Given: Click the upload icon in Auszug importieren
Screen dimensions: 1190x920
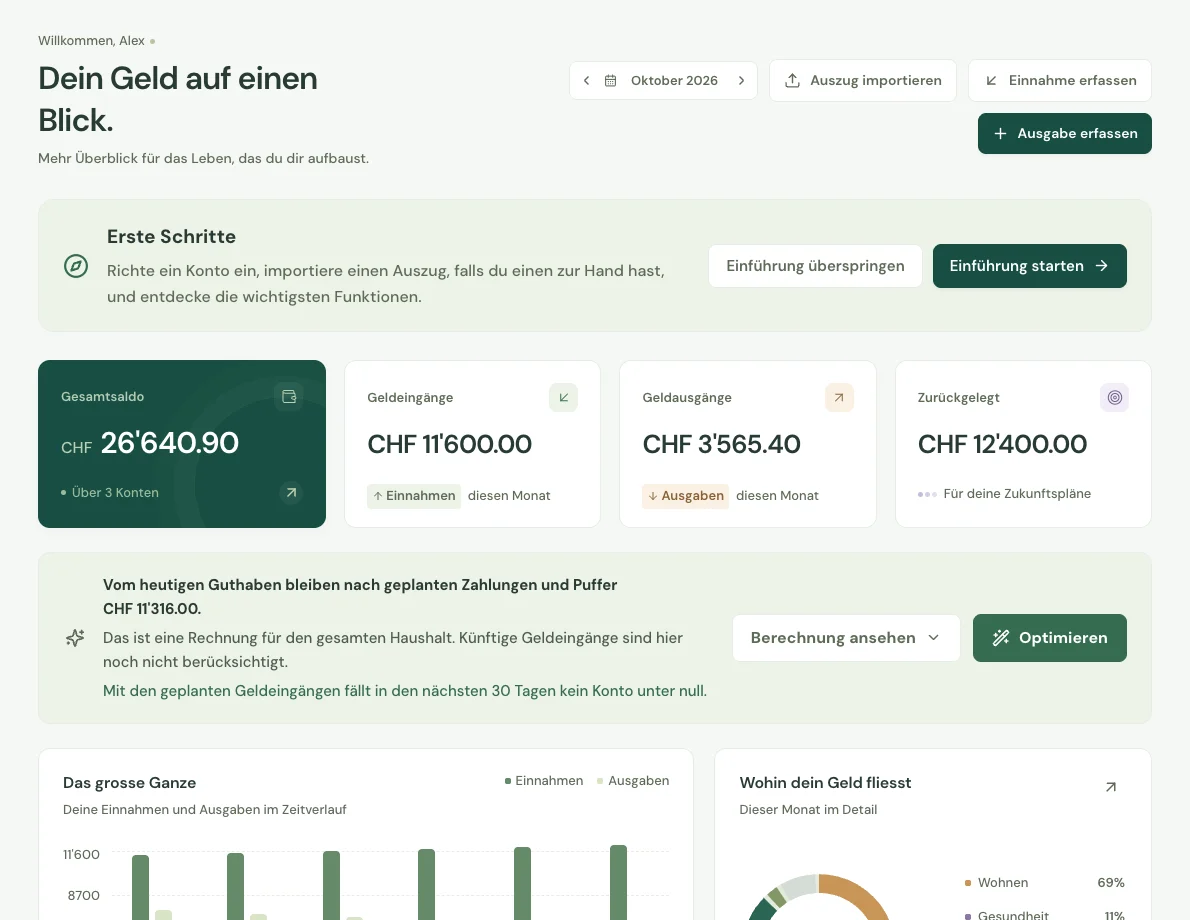Looking at the screenshot, I should pyautogui.click(x=792, y=80).
